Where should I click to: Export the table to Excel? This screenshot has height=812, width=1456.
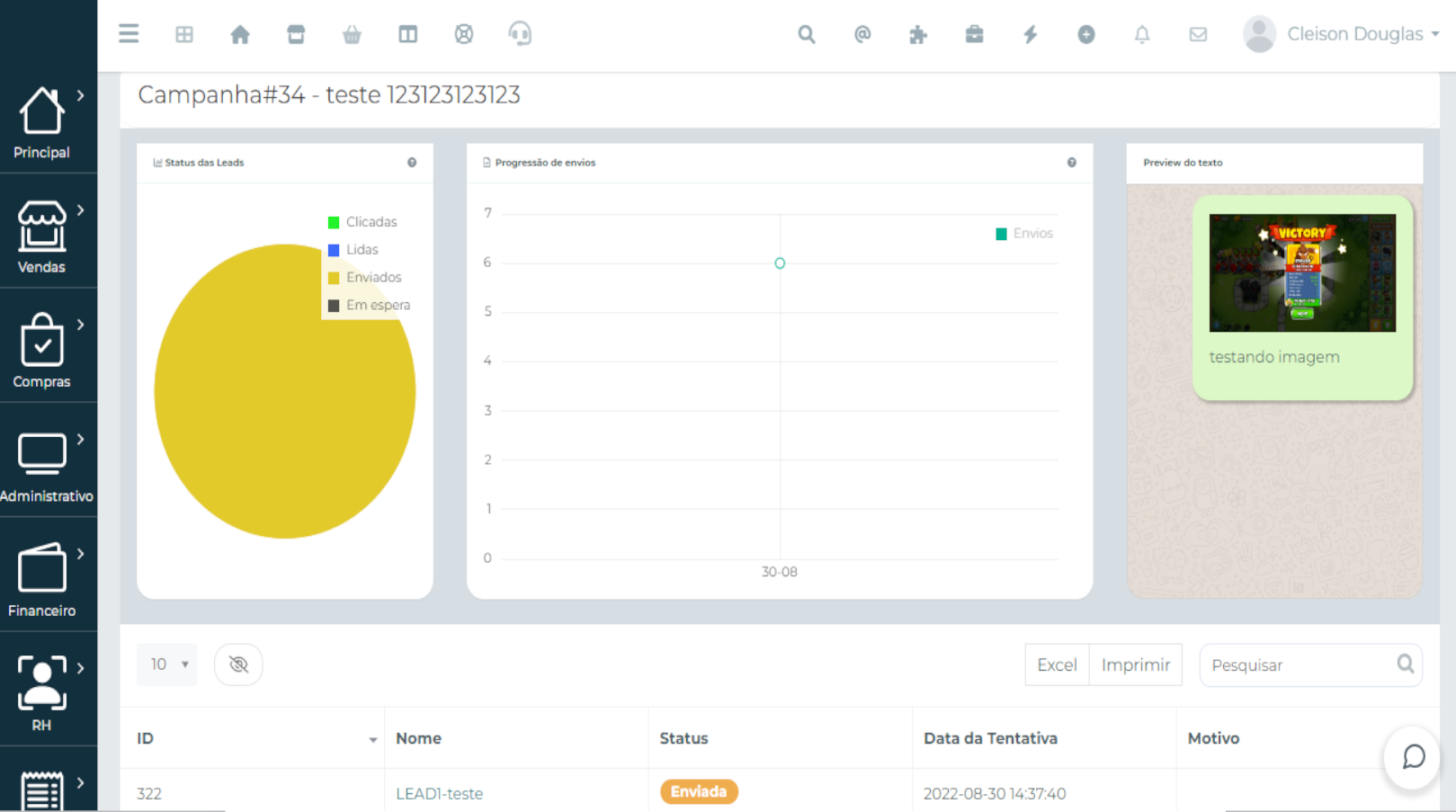1057,665
